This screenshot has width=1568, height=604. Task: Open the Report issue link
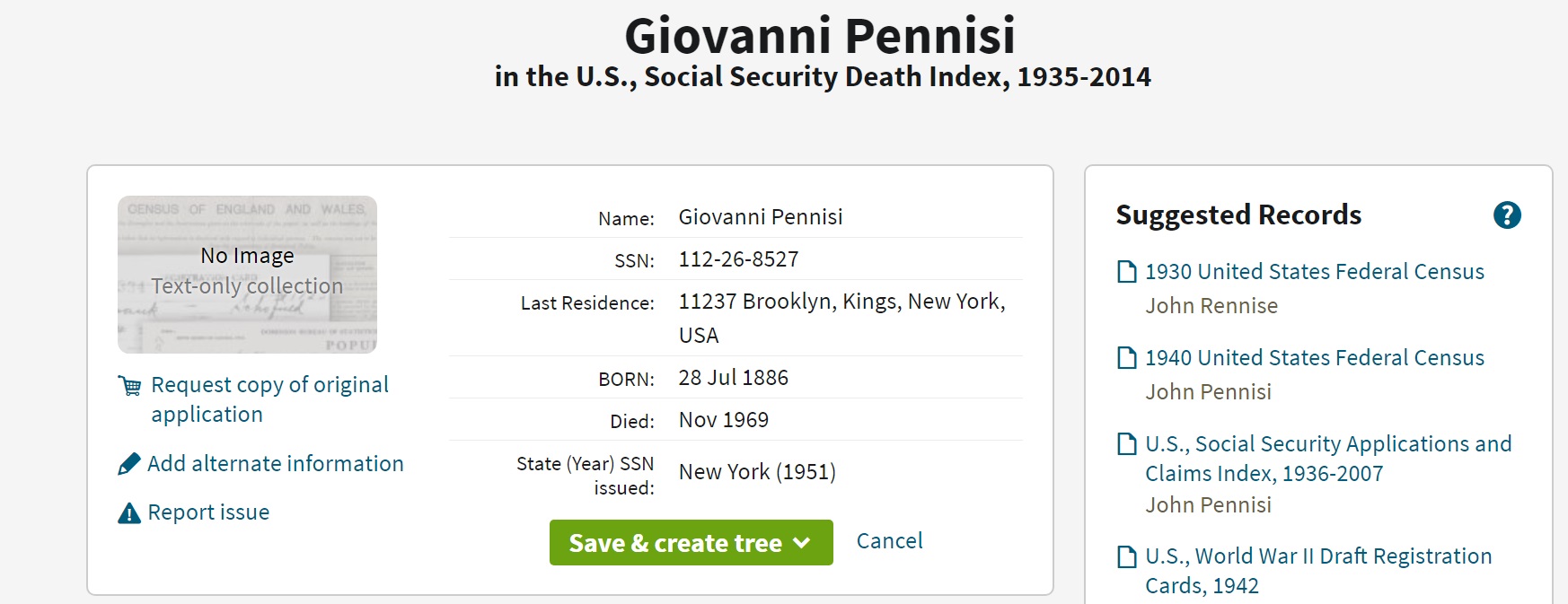(208, 512)
